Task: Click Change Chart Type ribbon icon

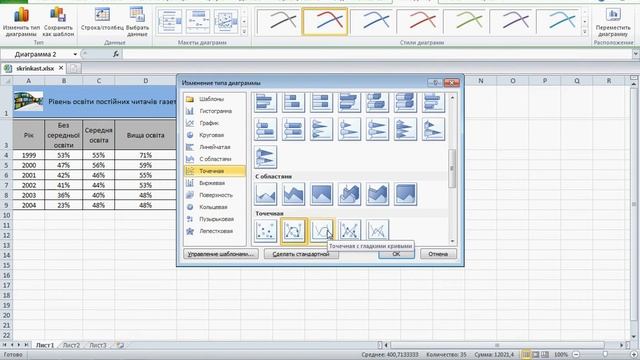Action: (x=21, y=22)
